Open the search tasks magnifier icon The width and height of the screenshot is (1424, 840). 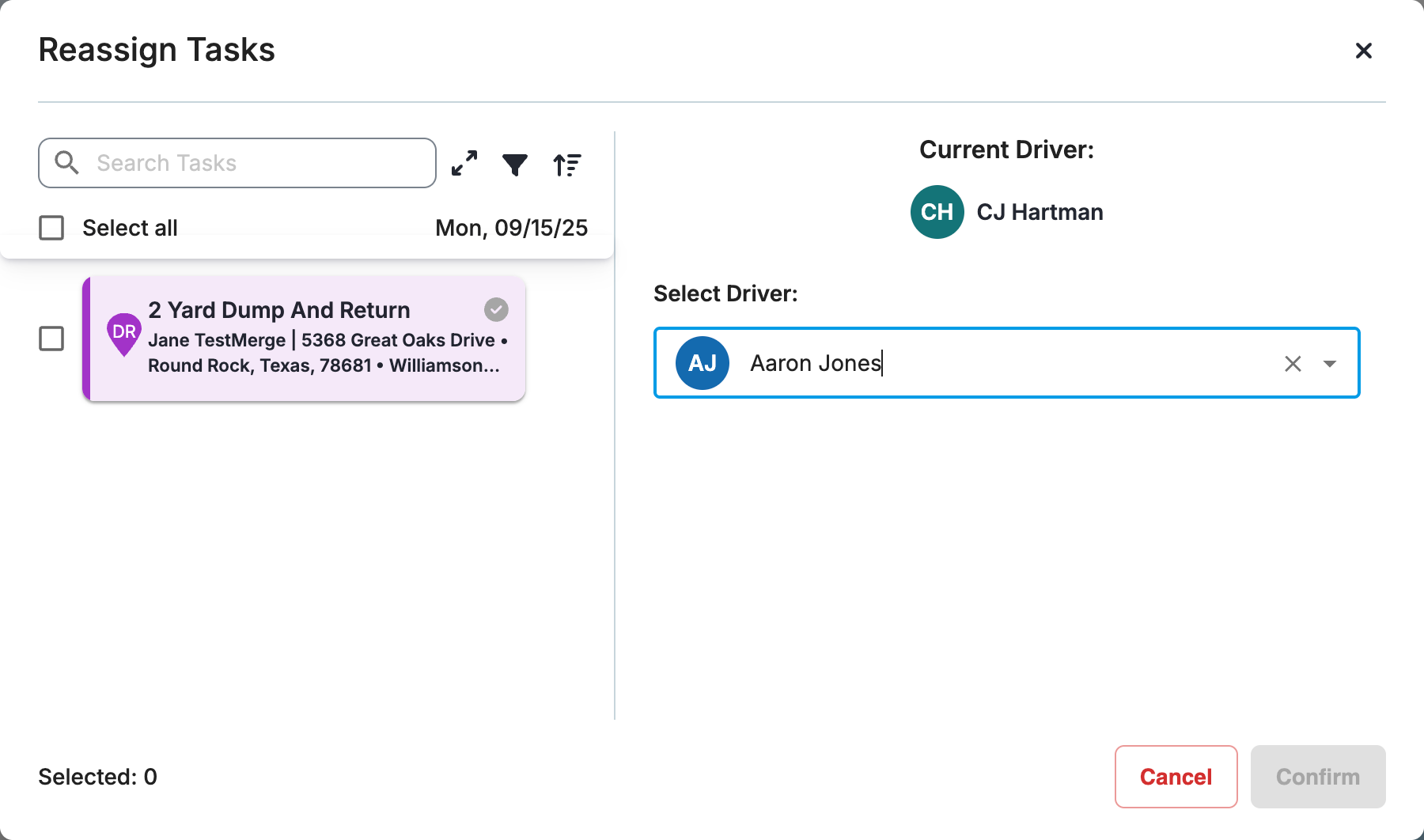66,163
